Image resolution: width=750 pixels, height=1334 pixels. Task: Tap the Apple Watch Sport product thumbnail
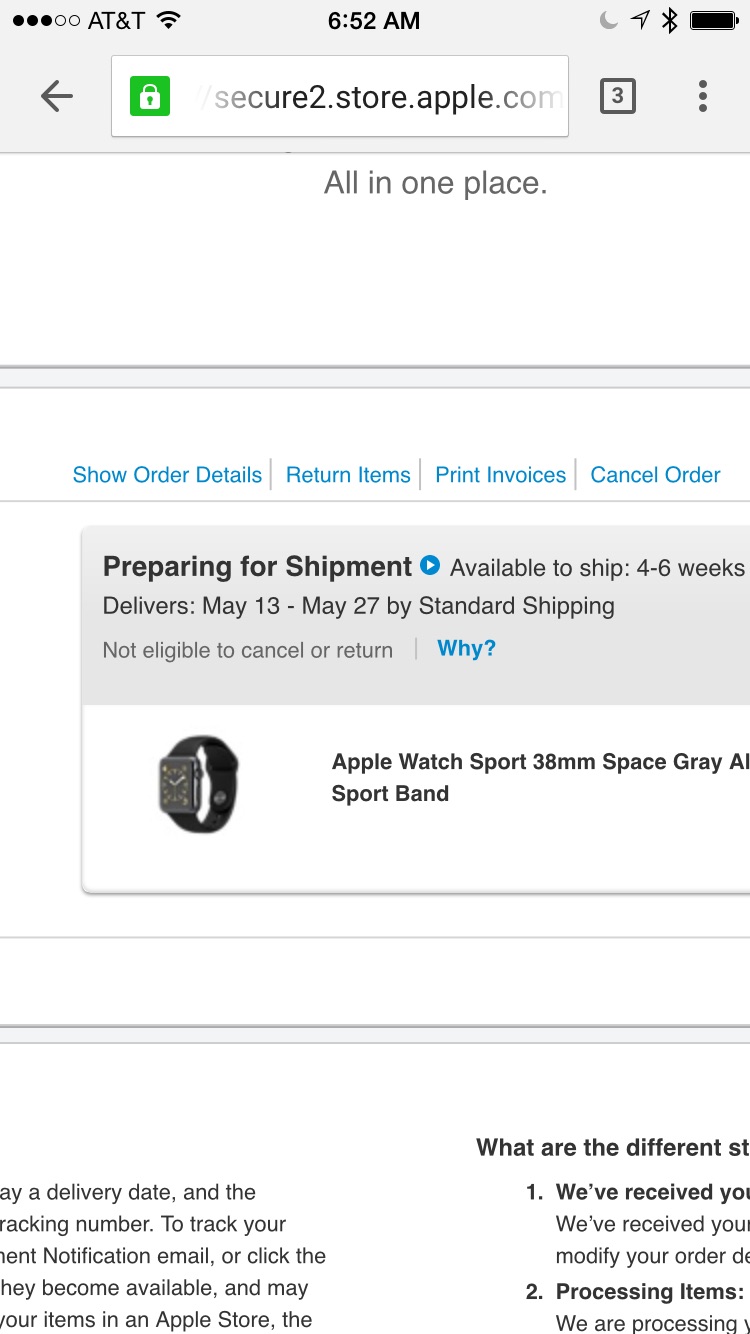(199, 784)
